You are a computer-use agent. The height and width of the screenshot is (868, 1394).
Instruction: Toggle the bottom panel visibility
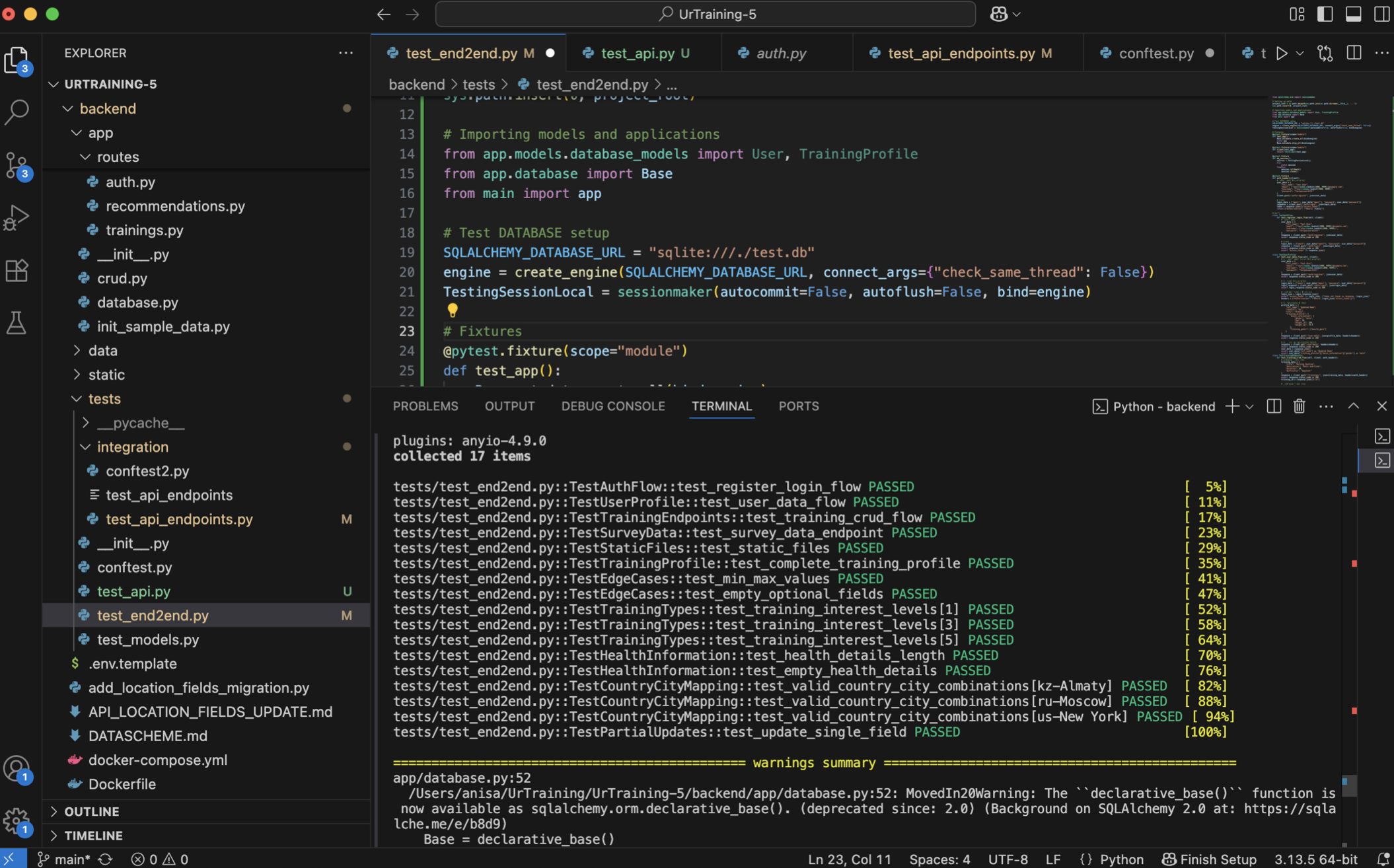1353,14
